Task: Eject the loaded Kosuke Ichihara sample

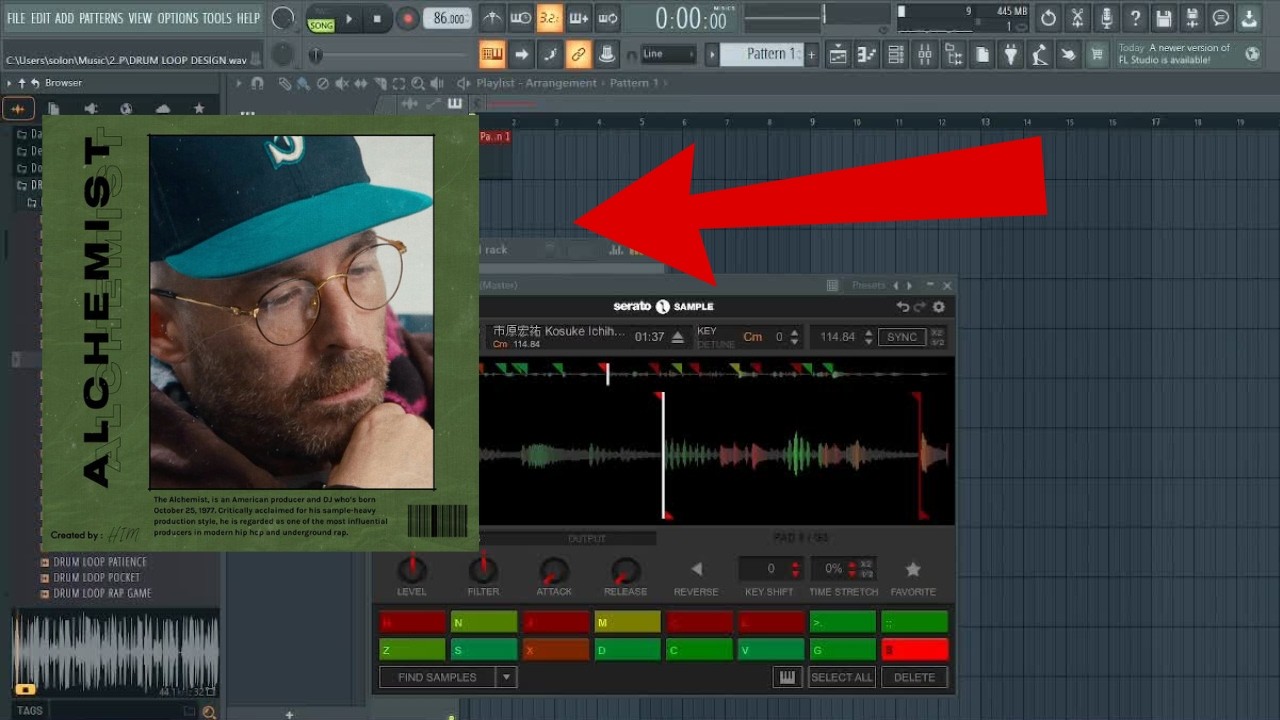Action: [678, 337]
